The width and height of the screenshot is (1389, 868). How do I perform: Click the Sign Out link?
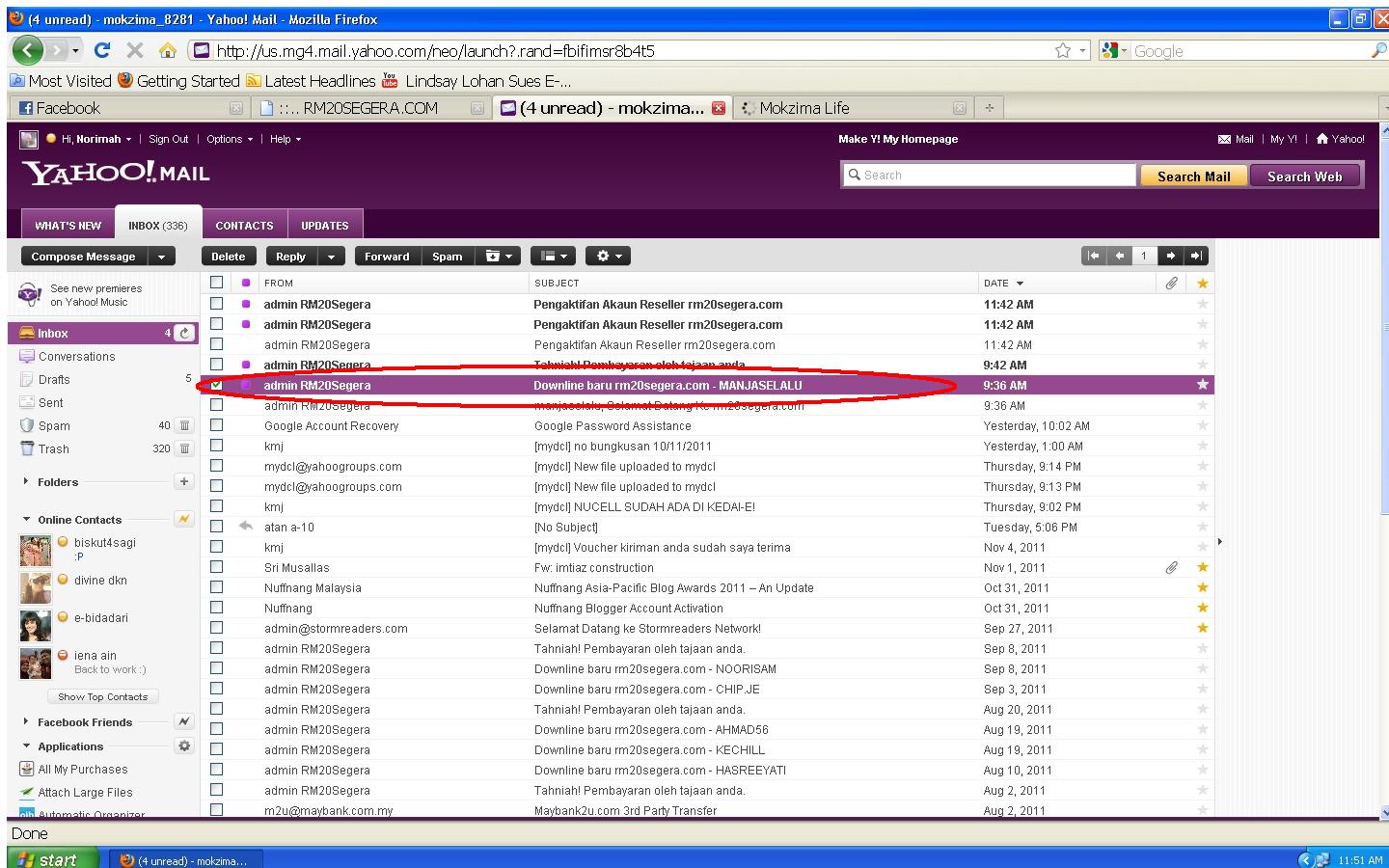(169, 139)
